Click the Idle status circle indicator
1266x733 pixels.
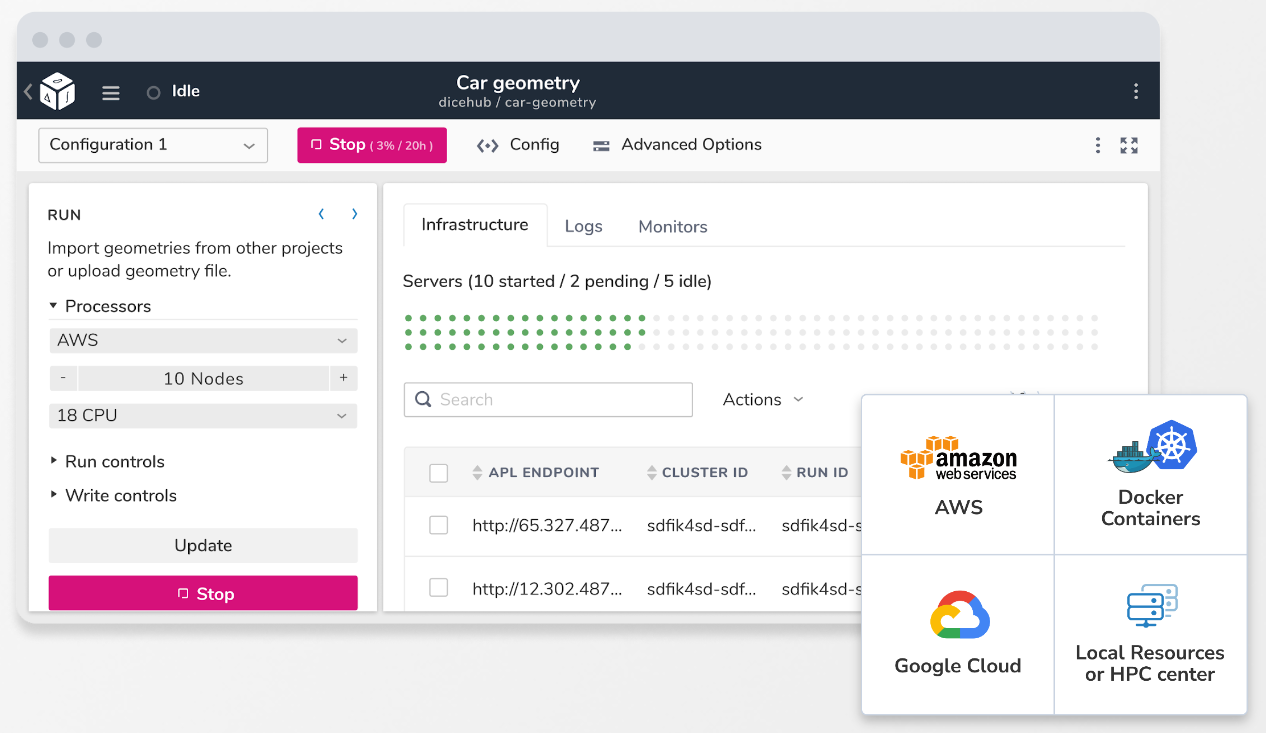tap(153, 92)
